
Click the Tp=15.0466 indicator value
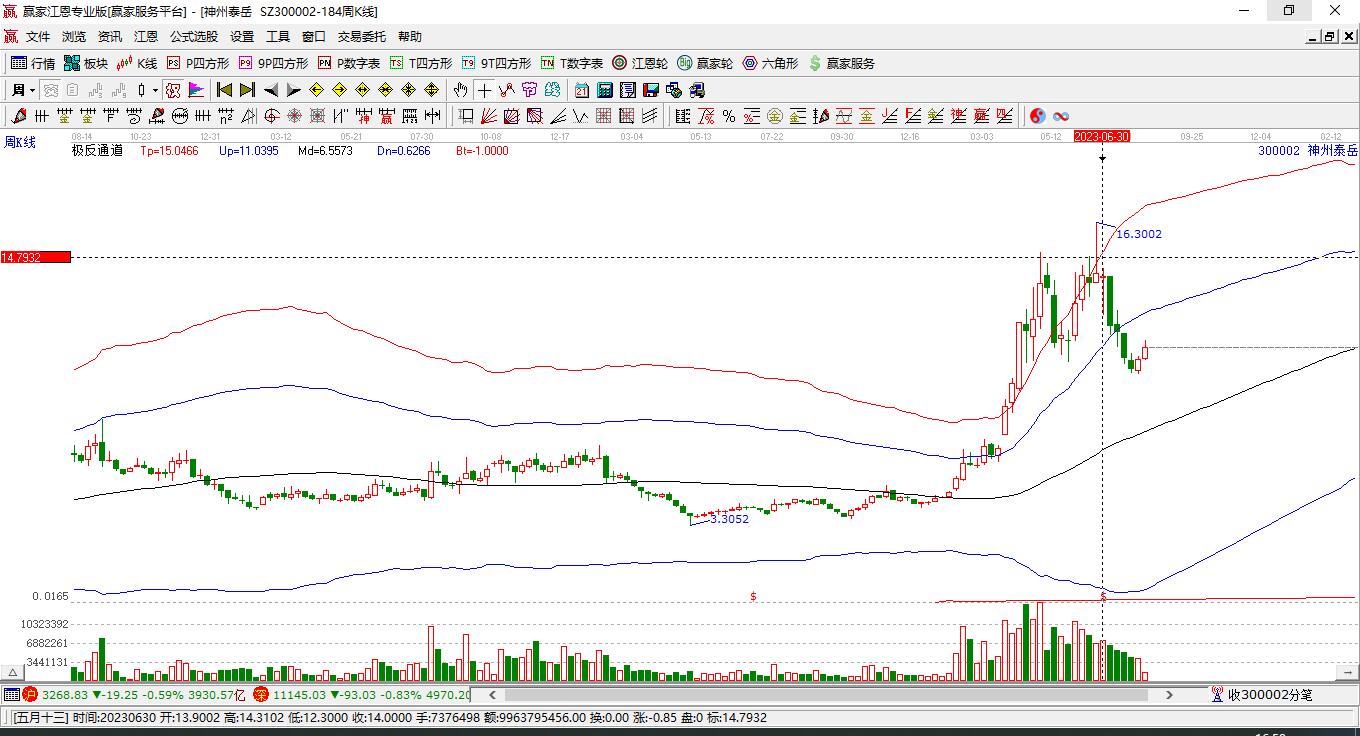coord(169,151)
